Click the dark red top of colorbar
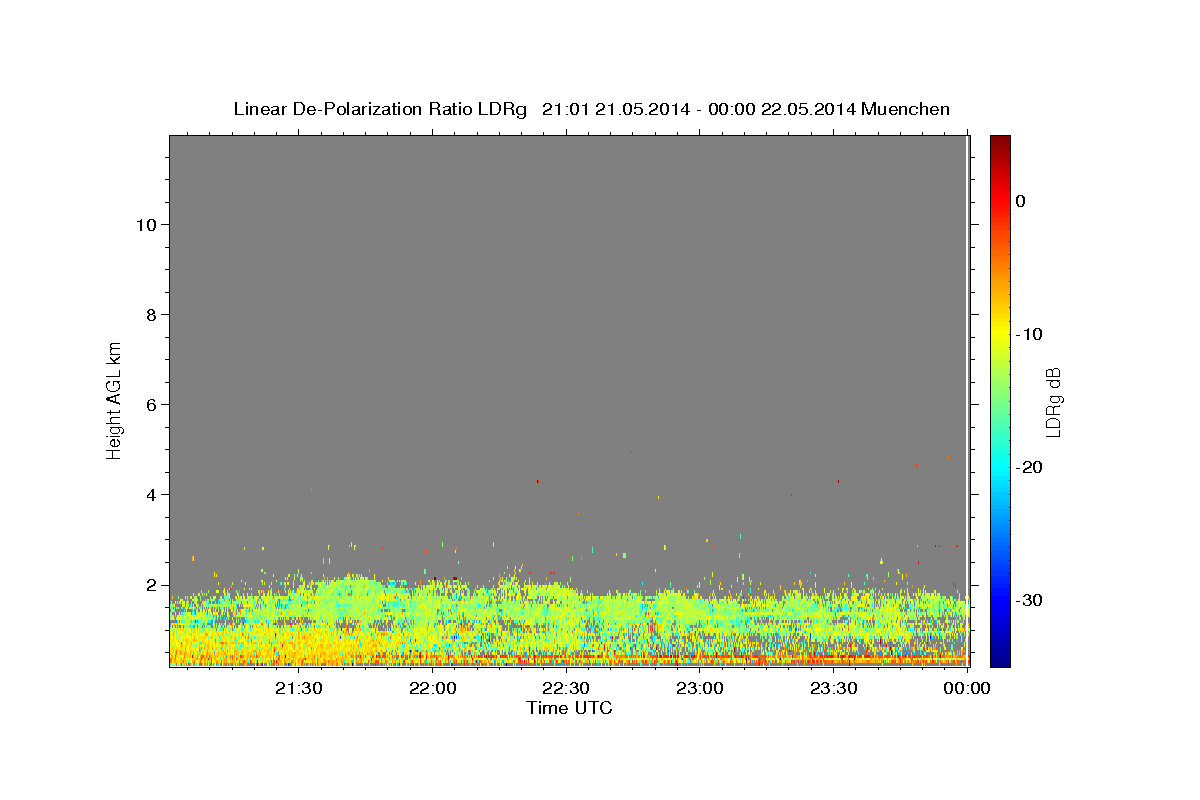 1000,143
